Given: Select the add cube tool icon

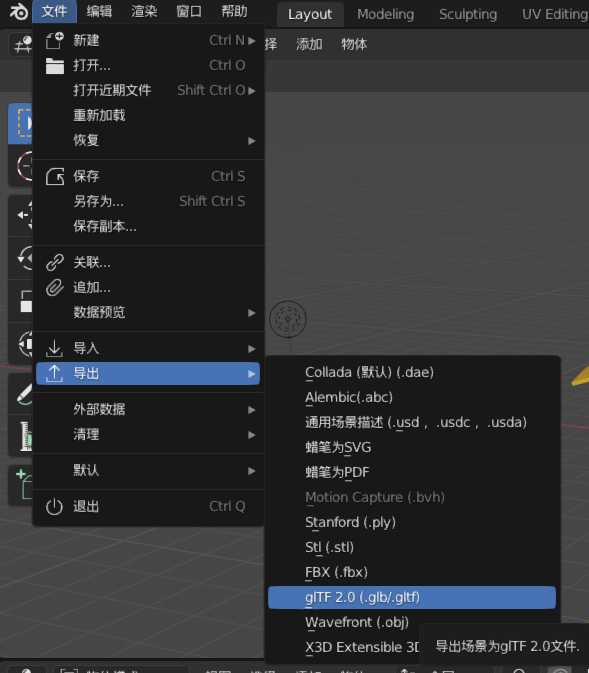Looking at the screenshot, I should 21,485.
